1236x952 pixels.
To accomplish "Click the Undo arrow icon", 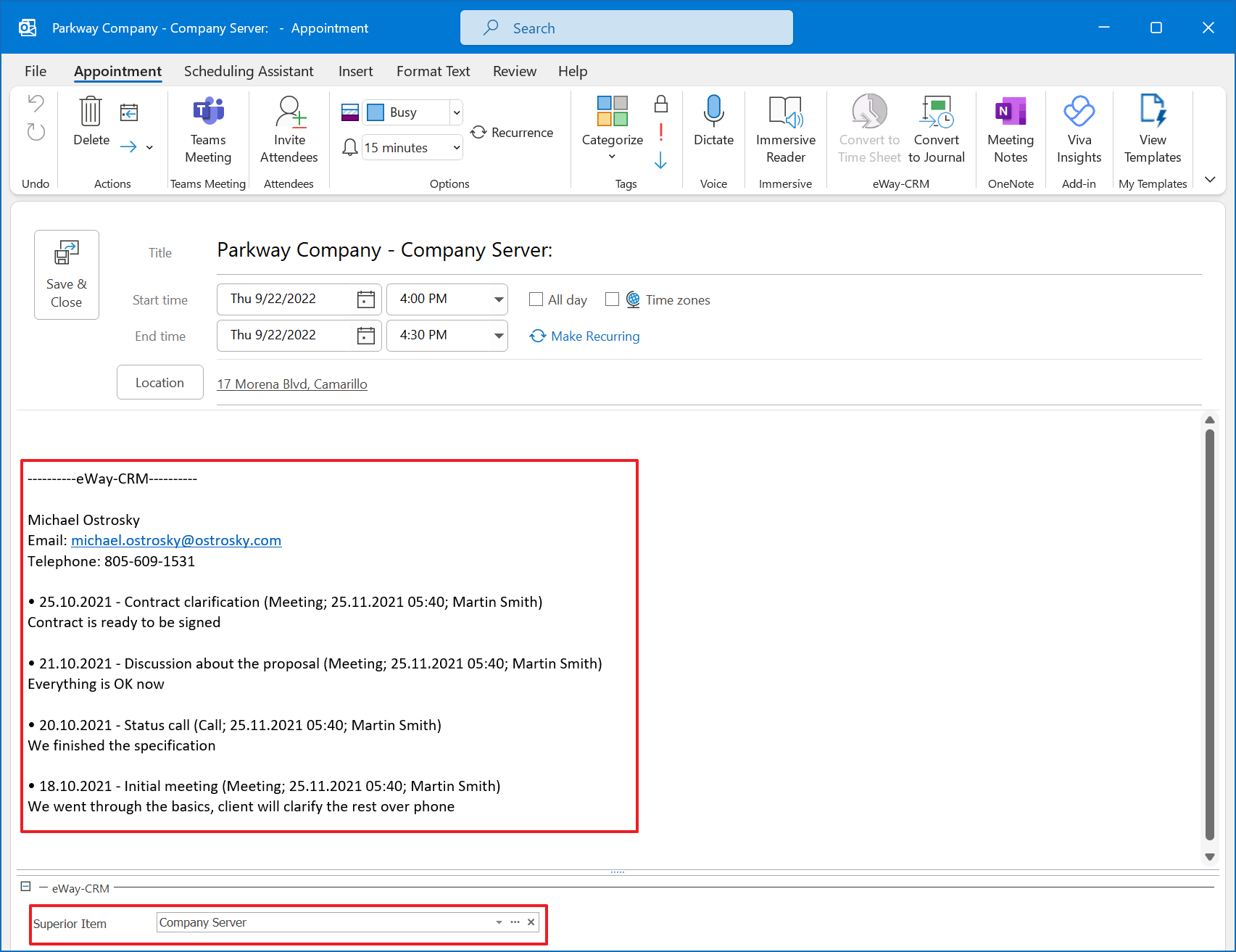I will tap(36, 104).
